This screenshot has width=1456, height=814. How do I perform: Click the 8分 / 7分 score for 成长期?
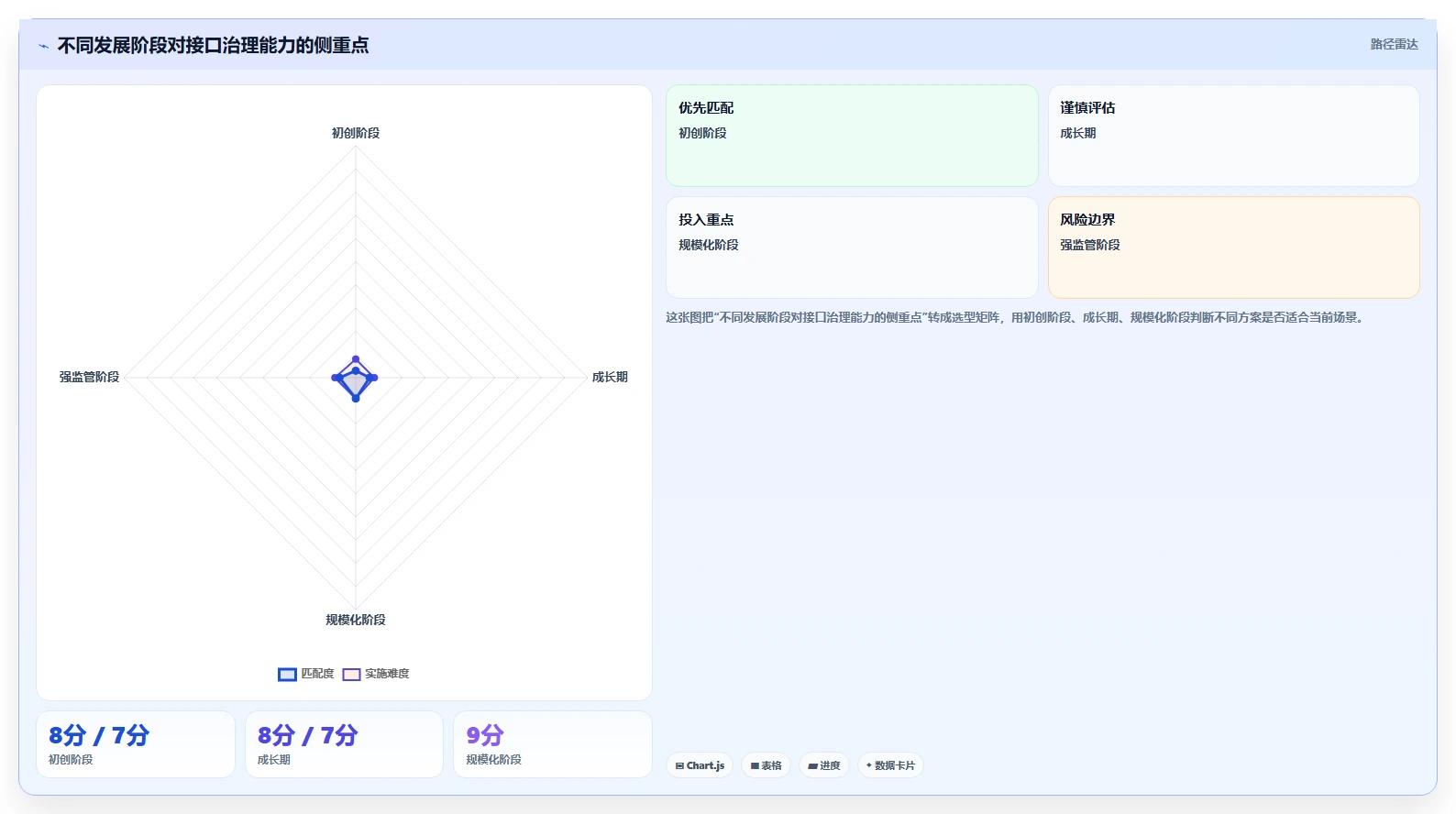[x=308, y=735]
